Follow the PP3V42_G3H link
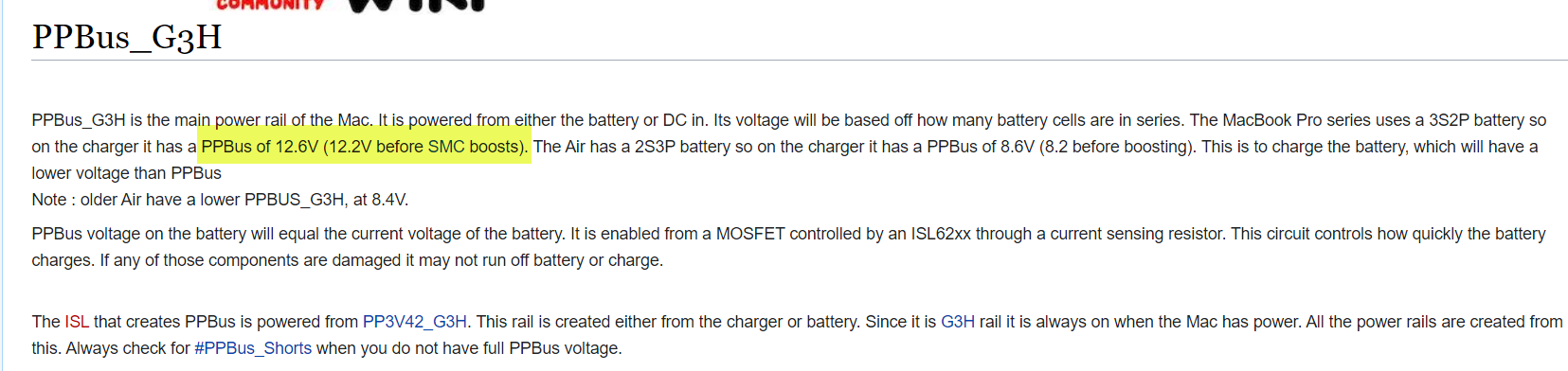 pyautogui.click(x=415, y=322)
